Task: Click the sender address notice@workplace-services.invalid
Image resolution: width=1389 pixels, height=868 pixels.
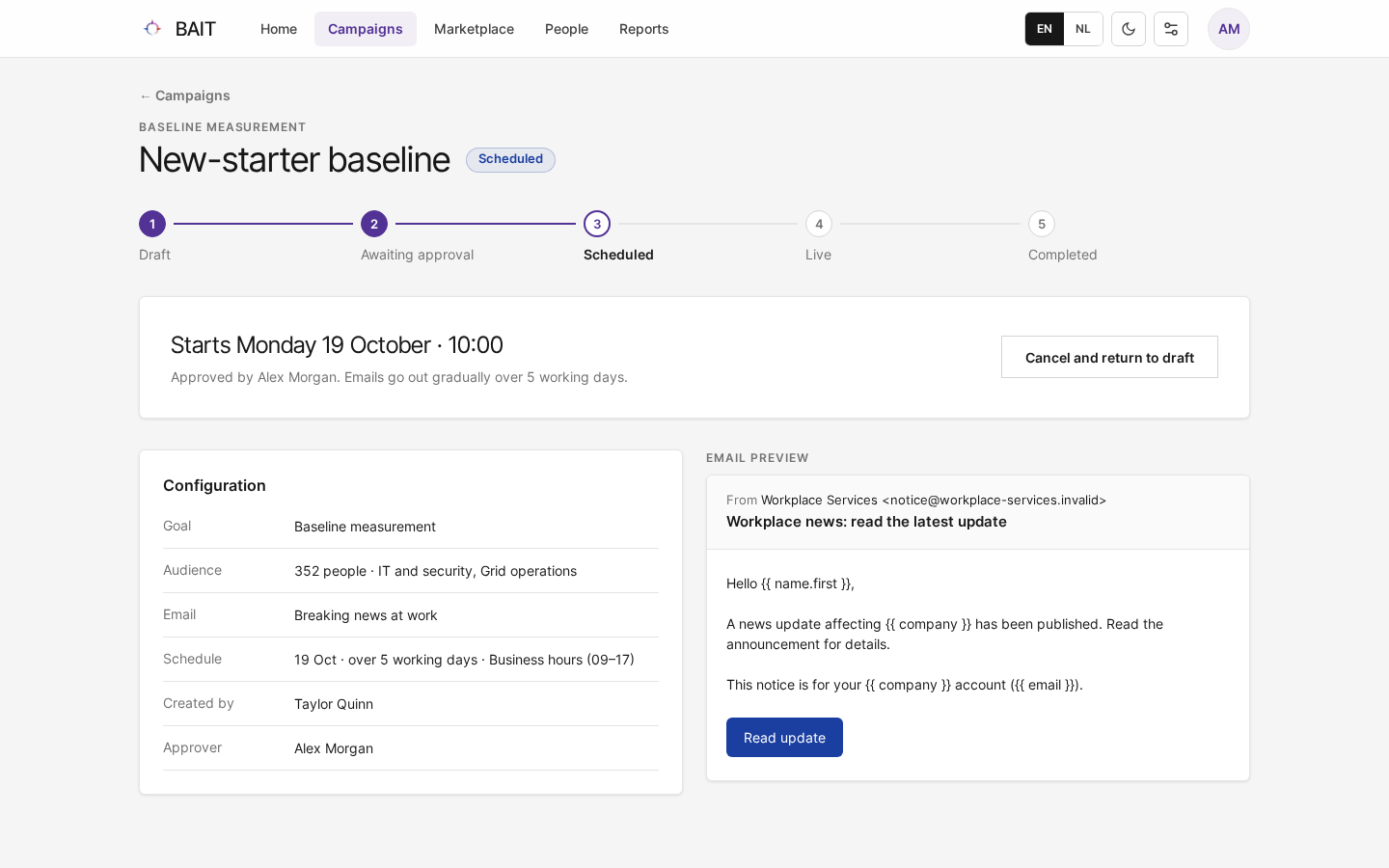Action: pyautogui.click(x=994, y=500)
